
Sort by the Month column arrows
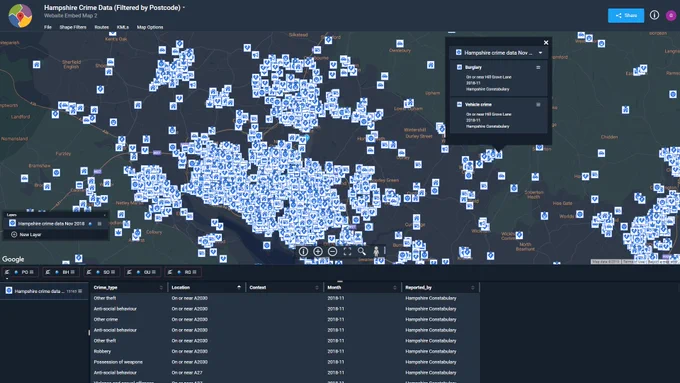click(x=395, y=288)
